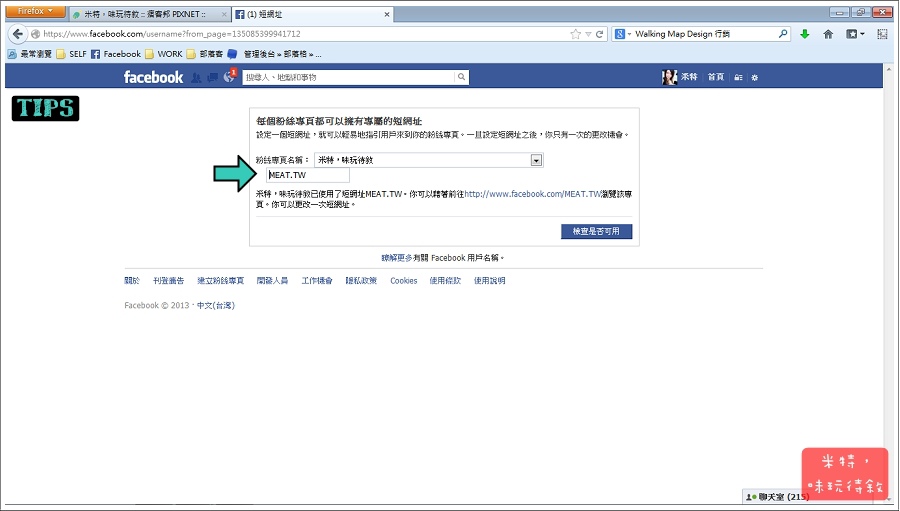Image resolution: width=900 pixels, height=511 pixels.
Task: Select the Facebook 短網址 tab
Action: point(313,14)
